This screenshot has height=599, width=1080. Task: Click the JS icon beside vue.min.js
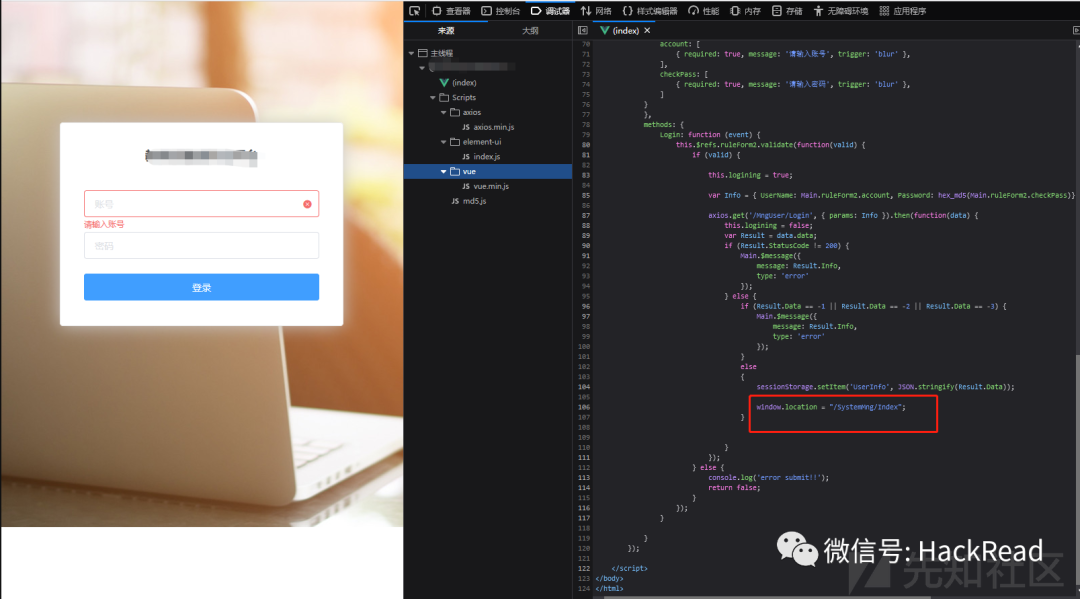point(466,186)
